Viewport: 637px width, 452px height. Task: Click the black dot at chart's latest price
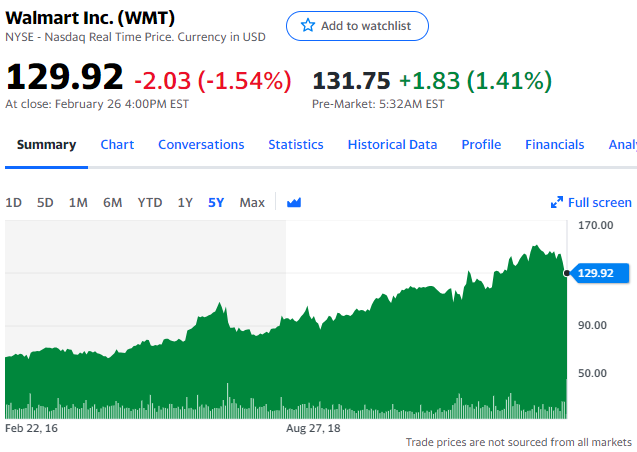pyautogui.click(x=566, y=273)
